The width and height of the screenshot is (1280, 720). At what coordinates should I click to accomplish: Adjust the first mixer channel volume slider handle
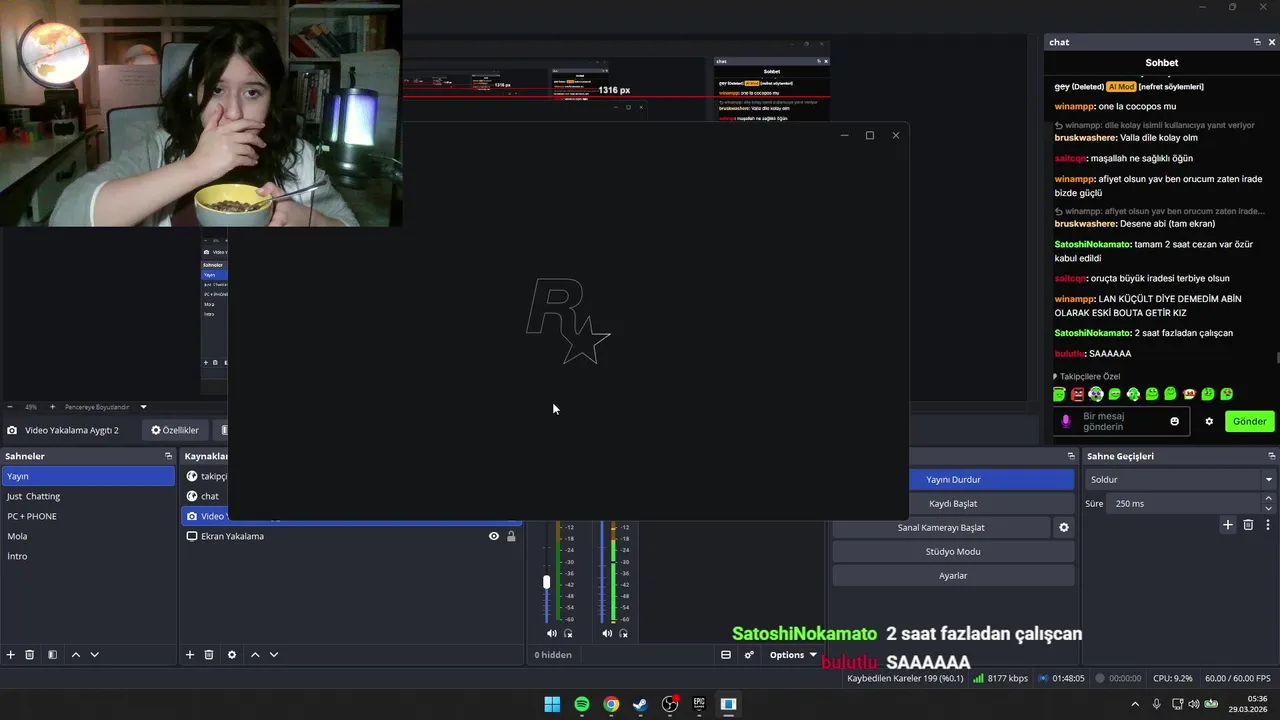coord(546,581)
